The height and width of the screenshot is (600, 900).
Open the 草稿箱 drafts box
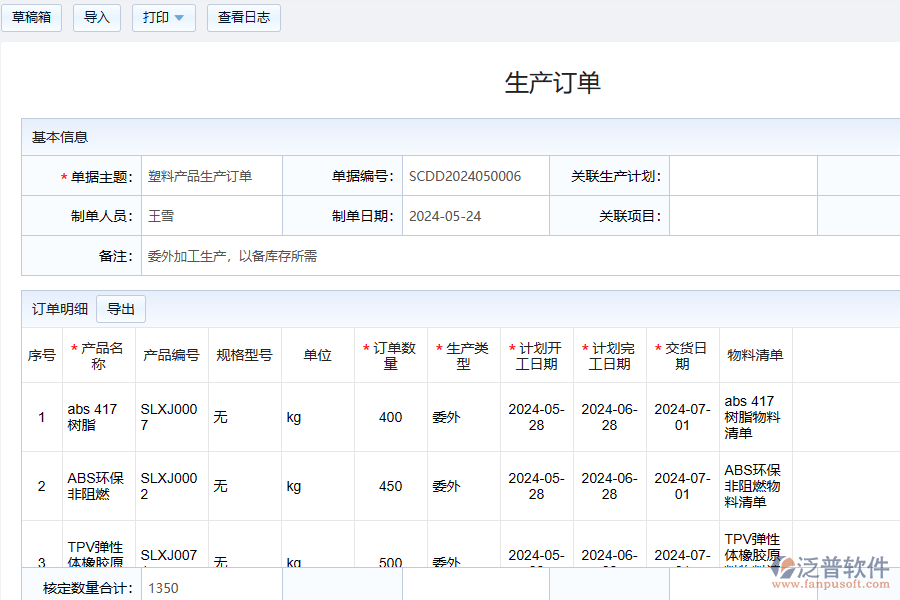pos(32,18)
